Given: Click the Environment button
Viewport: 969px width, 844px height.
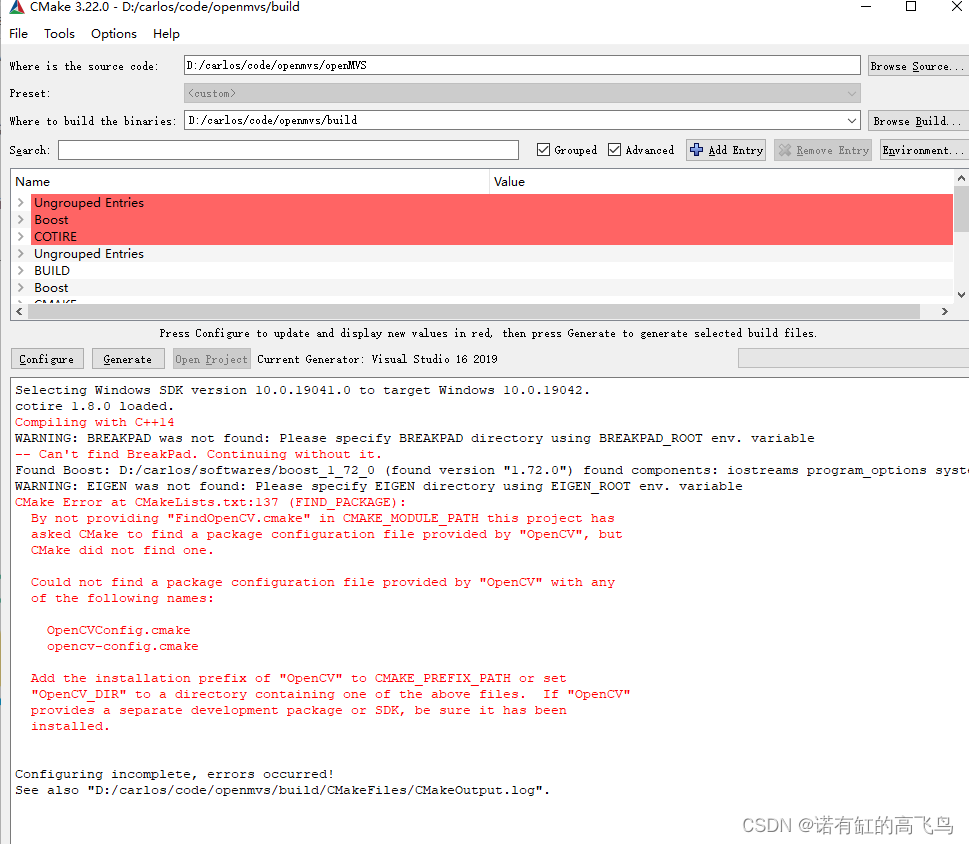Looking at the screenshot, I should click(x=924, y=150).
